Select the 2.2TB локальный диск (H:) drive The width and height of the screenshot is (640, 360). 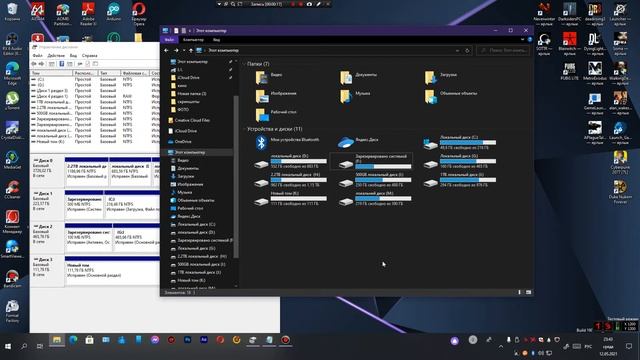pos(290,180)
